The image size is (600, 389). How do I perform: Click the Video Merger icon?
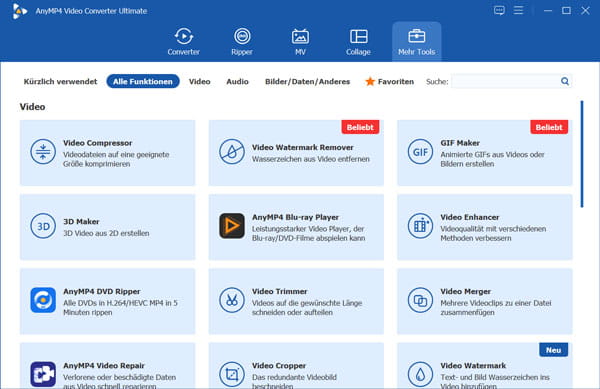tap(420, 300)
